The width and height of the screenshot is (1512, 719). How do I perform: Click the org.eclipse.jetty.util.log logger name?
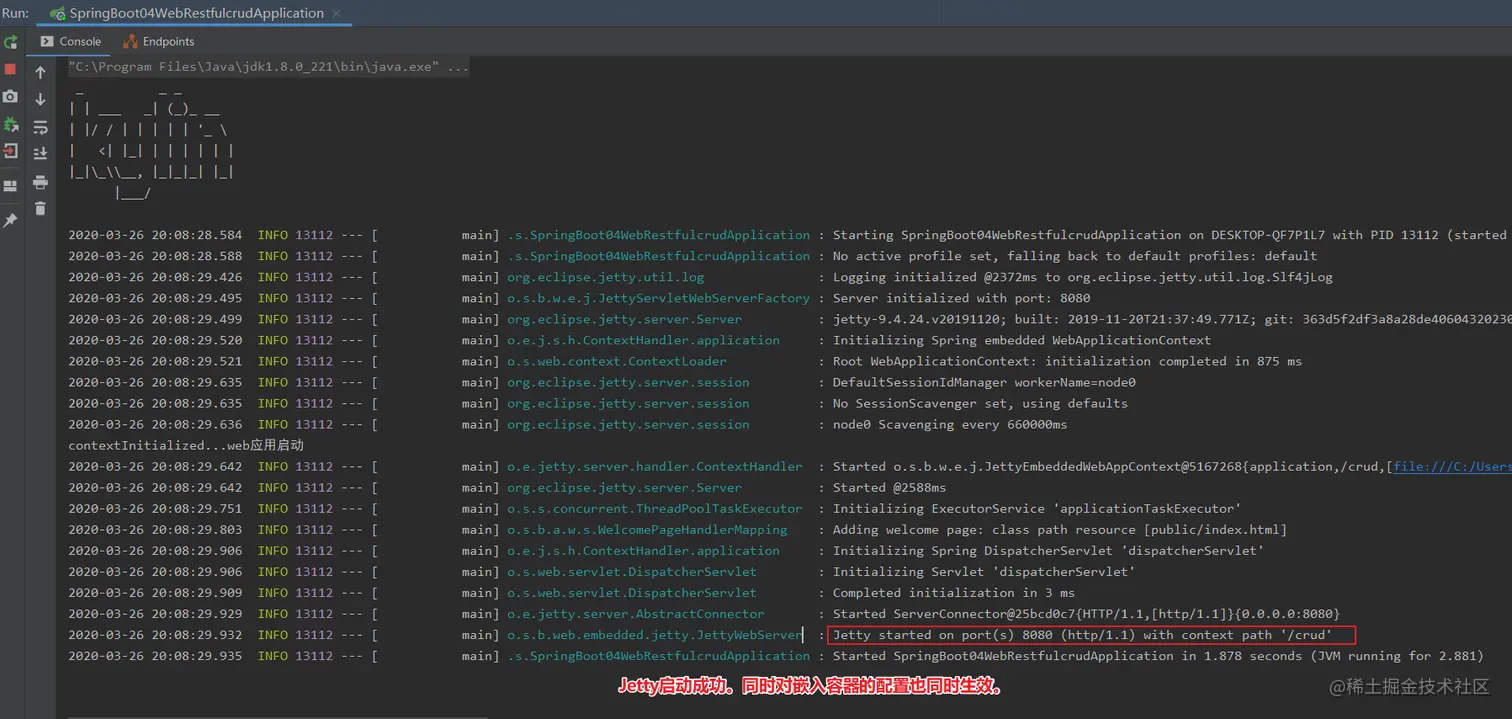[x=606, y=277]
